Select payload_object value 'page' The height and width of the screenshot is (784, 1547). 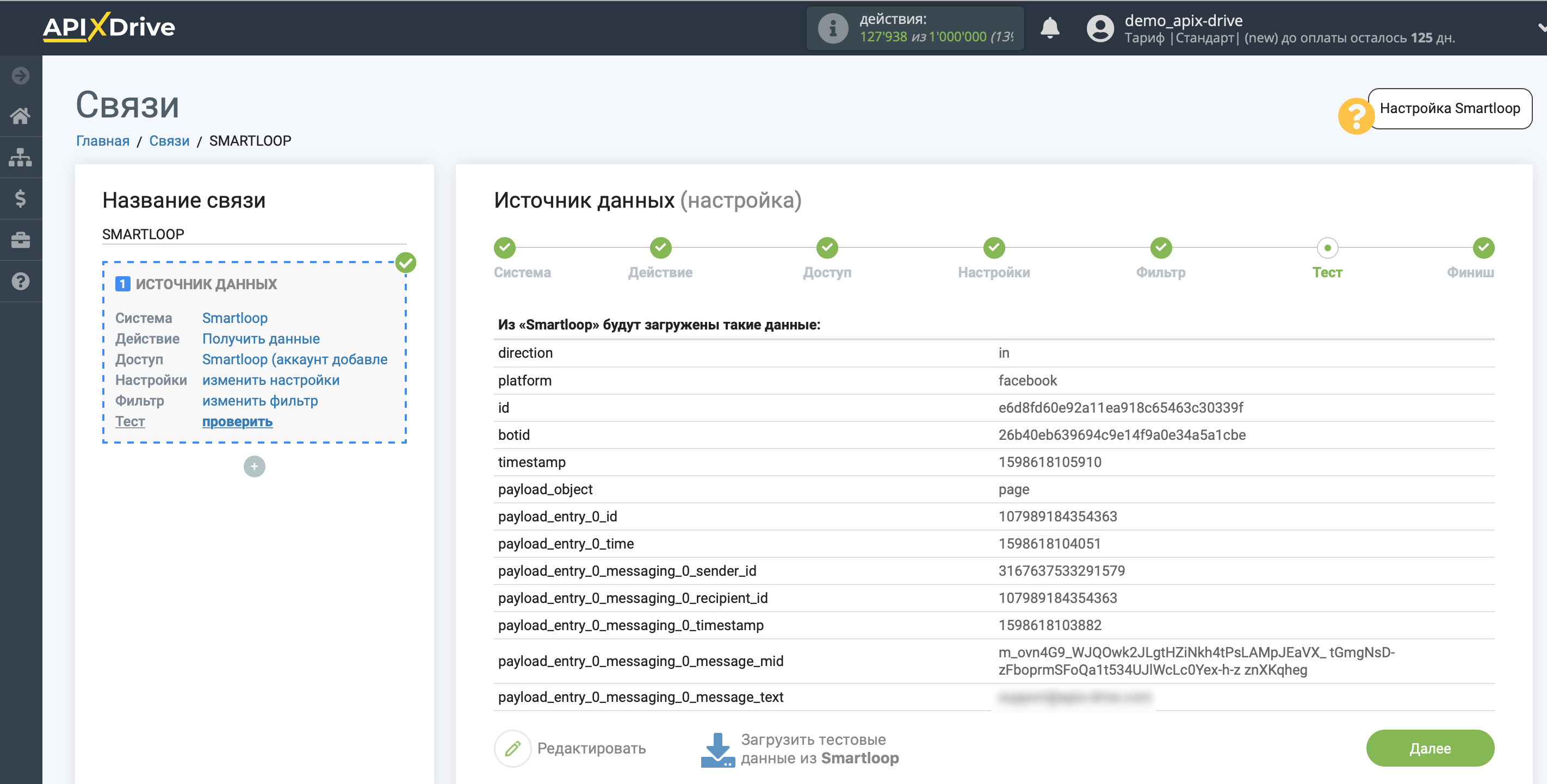click(1014, 489)
